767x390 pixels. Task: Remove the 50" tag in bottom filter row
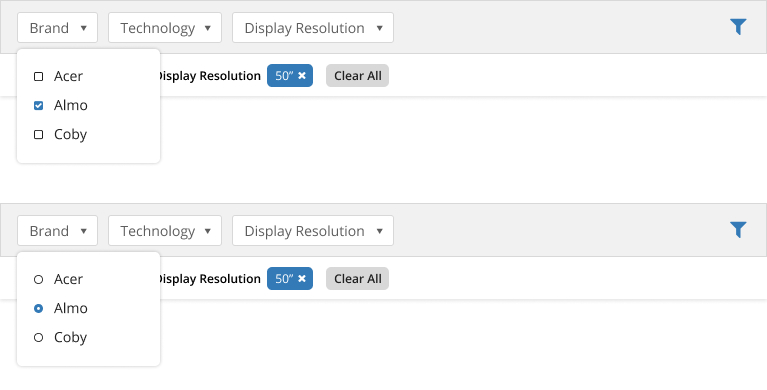coord(302,278)
